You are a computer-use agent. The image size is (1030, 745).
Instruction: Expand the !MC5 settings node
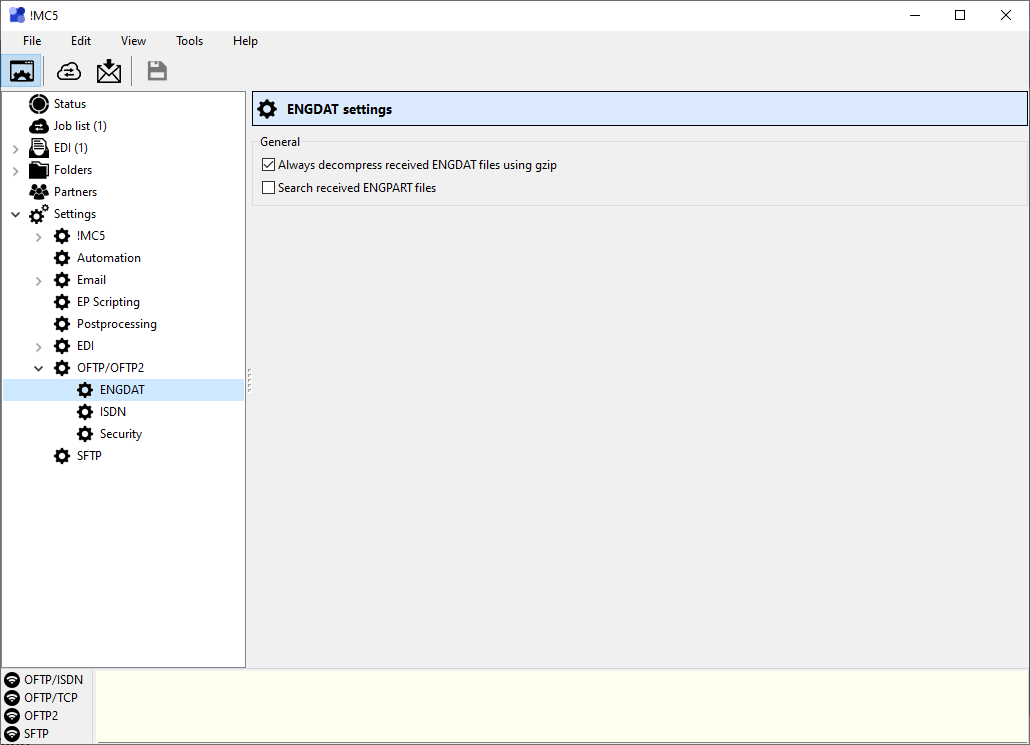click(x=39, y=237)
